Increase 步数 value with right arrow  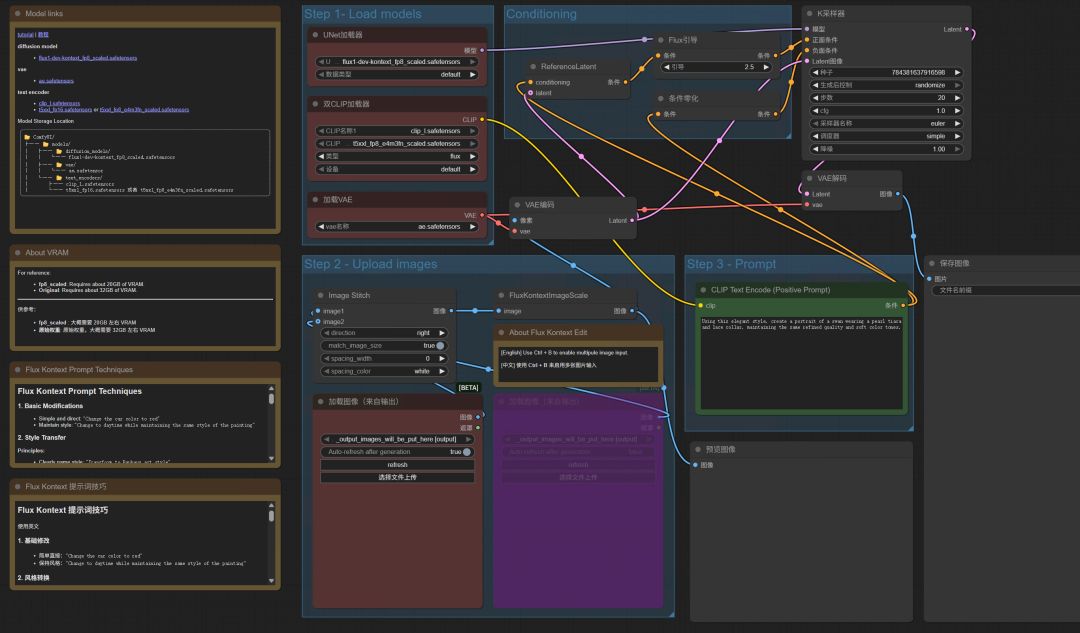tap(958, 98)
